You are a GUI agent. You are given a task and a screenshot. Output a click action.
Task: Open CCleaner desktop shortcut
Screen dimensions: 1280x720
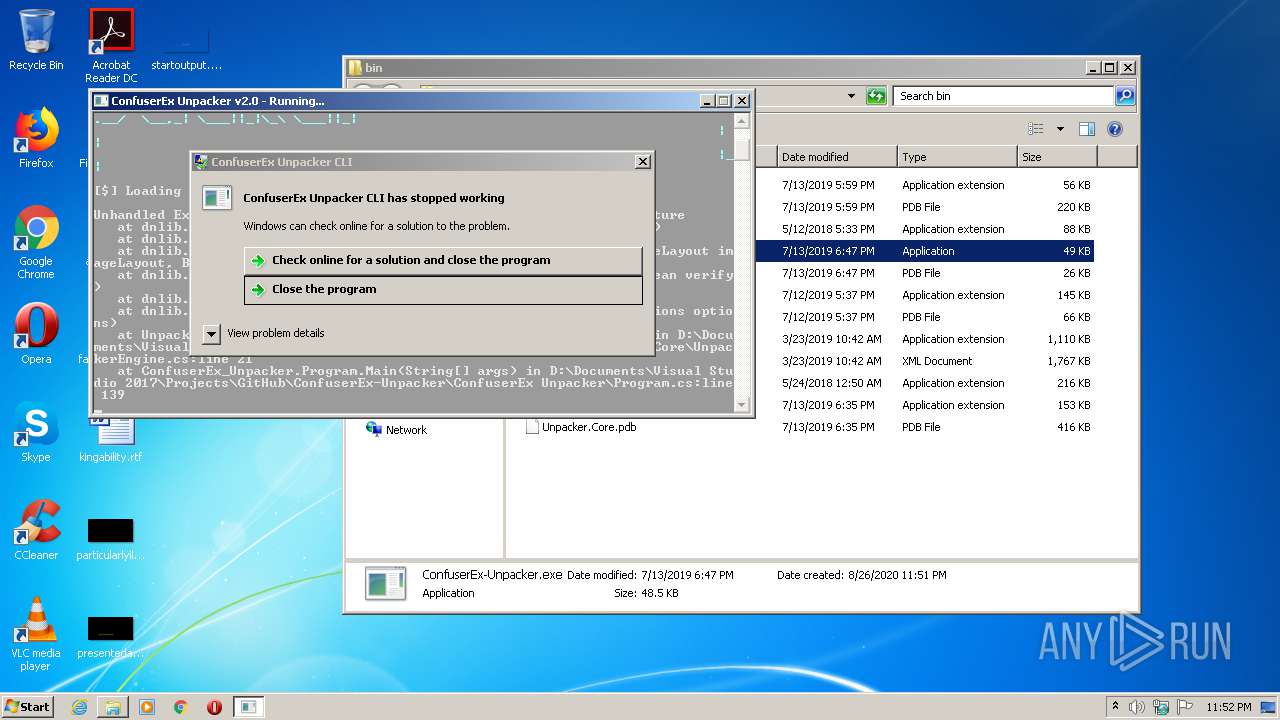pyautogui.click(x=36, y=530)
